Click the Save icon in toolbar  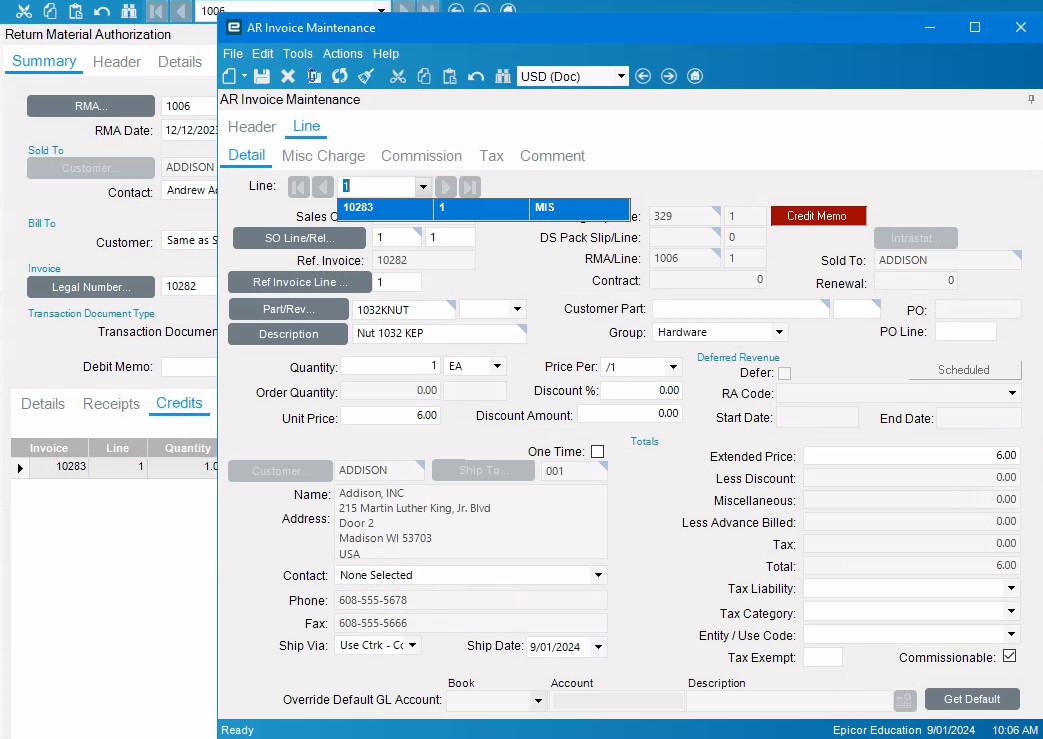point(262,76)
